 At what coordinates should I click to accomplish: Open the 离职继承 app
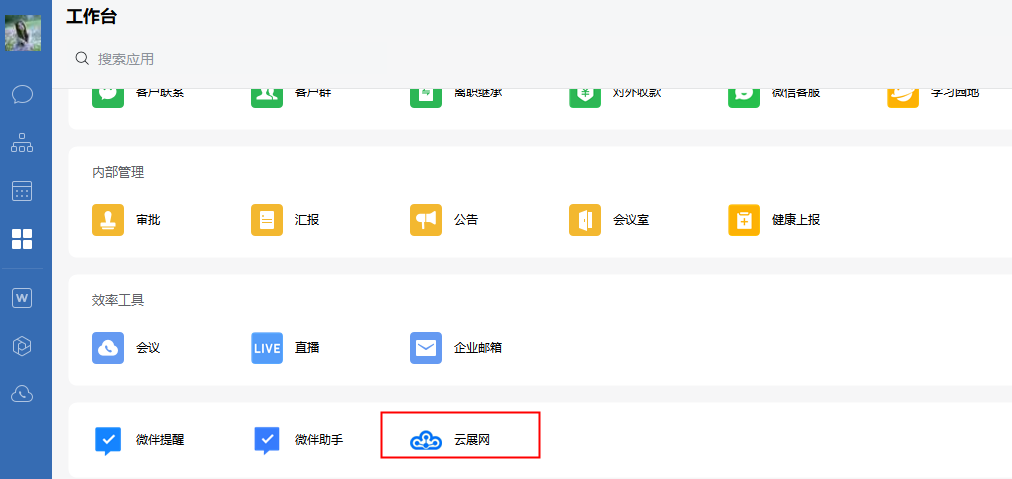(456, 96)
